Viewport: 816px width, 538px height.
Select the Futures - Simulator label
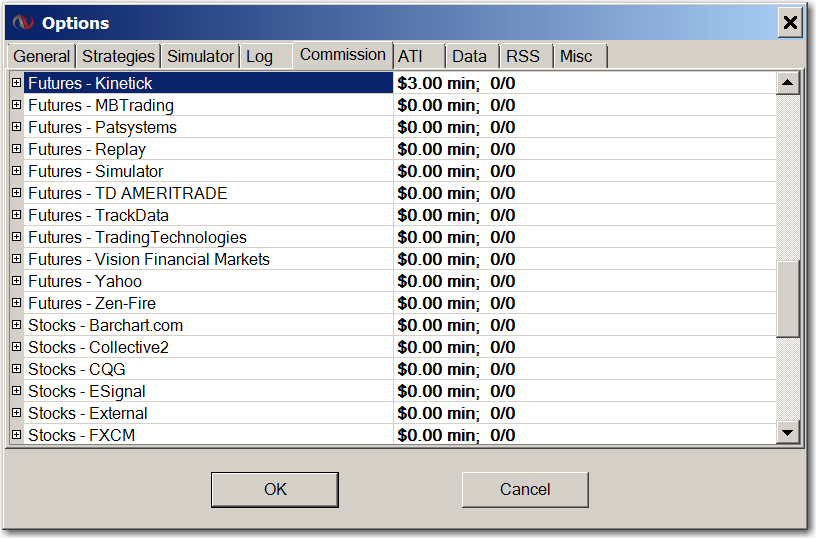click(96, 171)
